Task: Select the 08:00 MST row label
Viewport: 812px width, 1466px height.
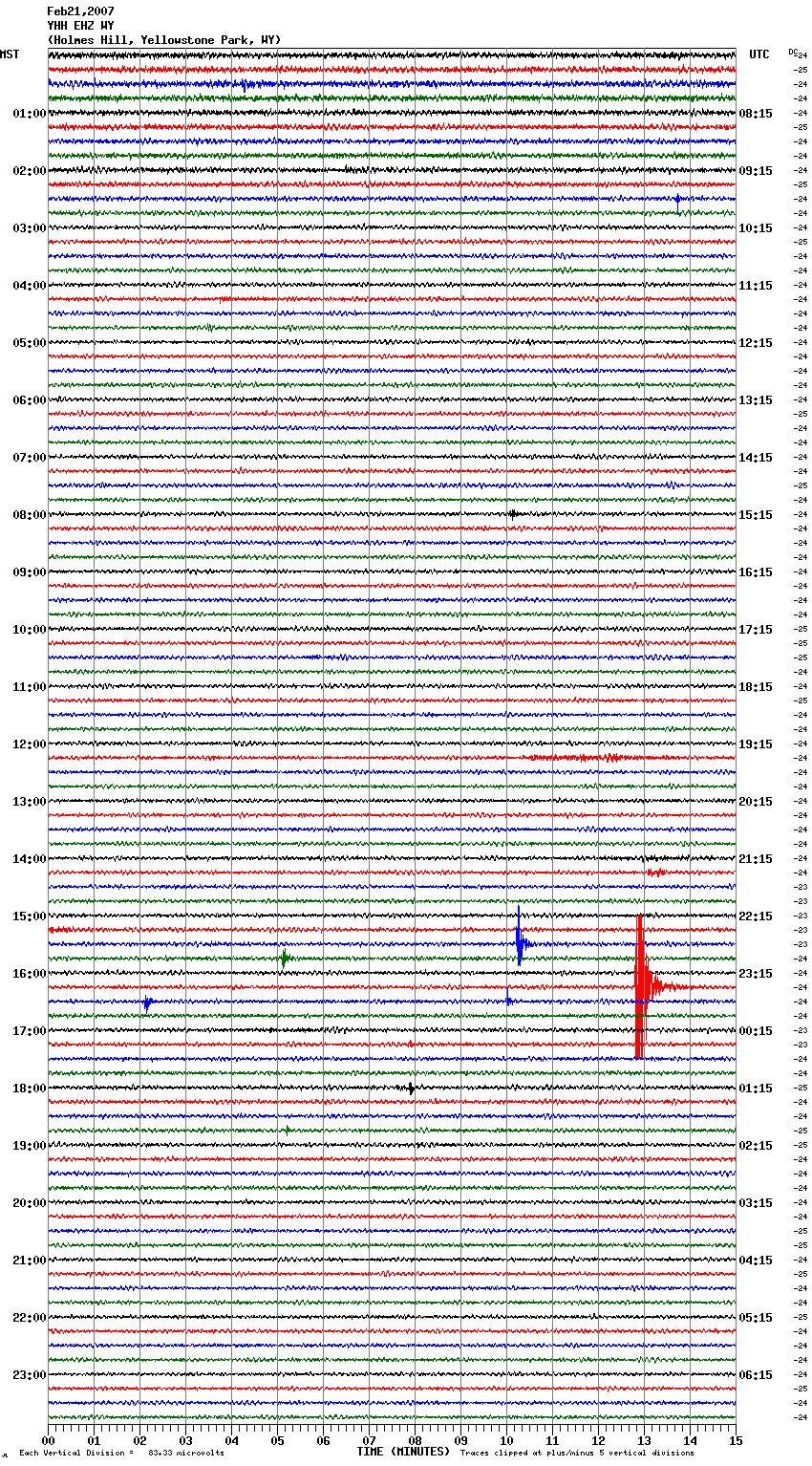Action: click(x=29, y=515)
